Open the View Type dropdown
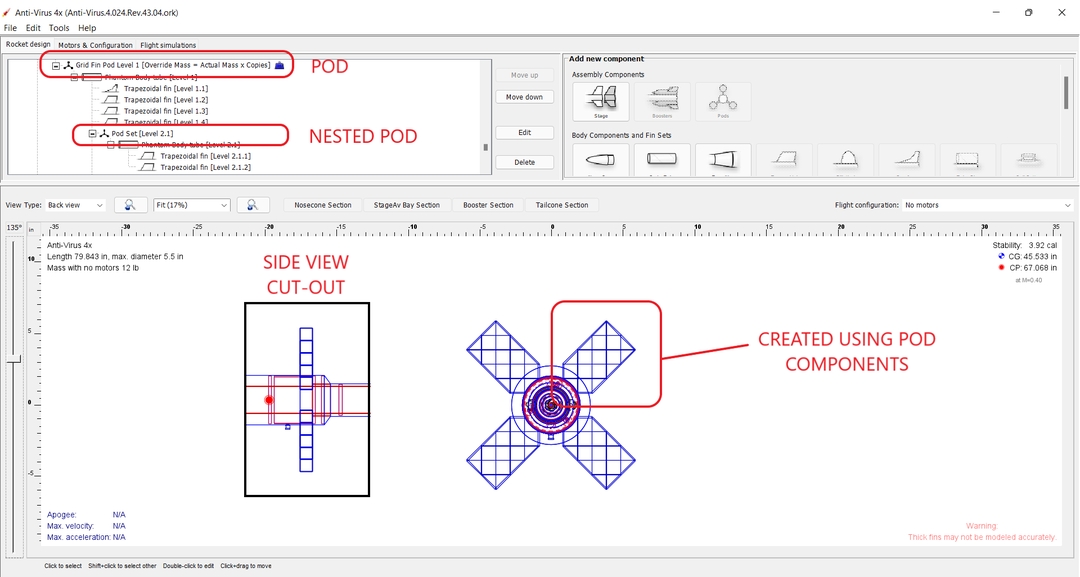Viewport: 1080px width, 577px height. pos(75,205)
